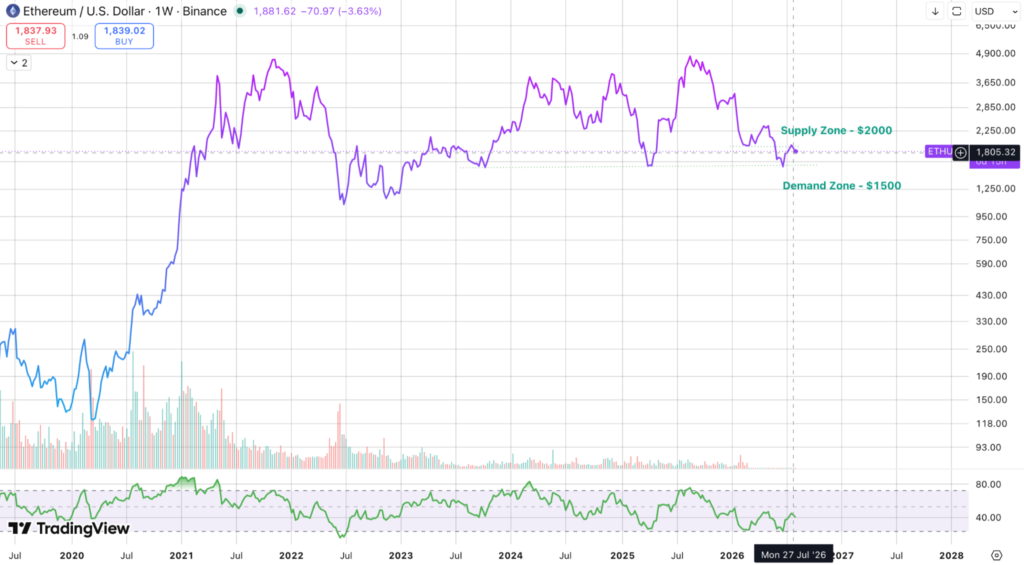1024x565 pixels.
Task: Click the 2020 time axis label
Action: tap(72, 556)
